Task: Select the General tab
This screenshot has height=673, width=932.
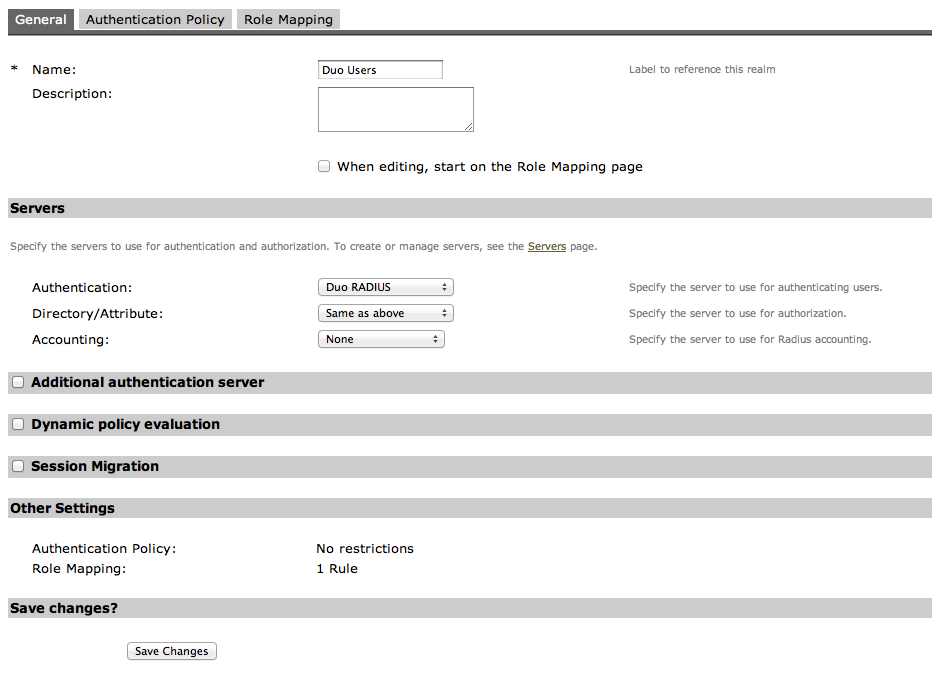Action: (x=40, y=19)
